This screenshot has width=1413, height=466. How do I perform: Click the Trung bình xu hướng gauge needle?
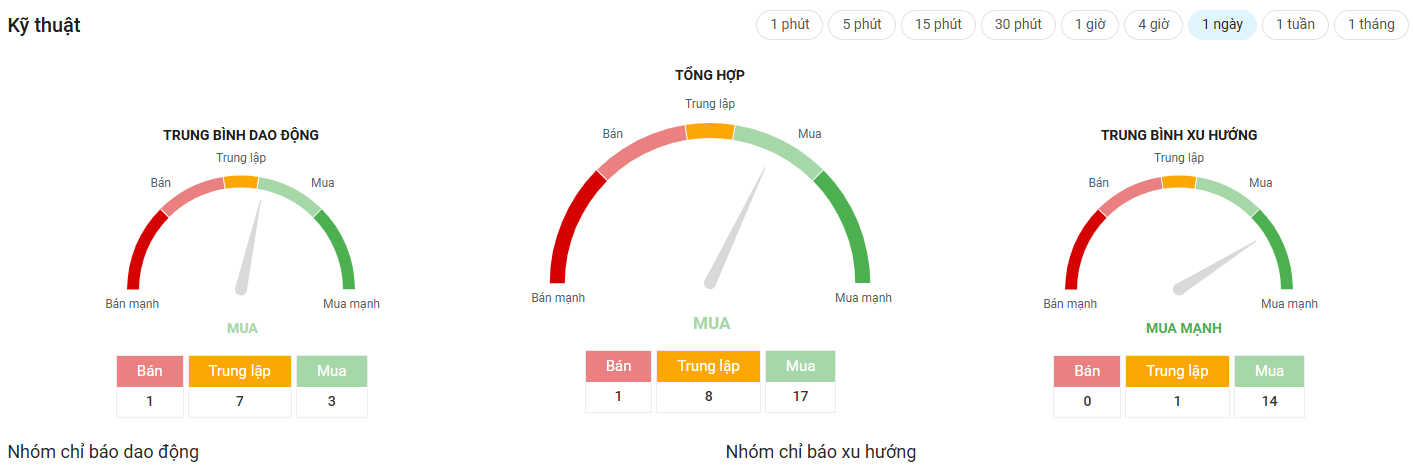(x=1216, y=267)
